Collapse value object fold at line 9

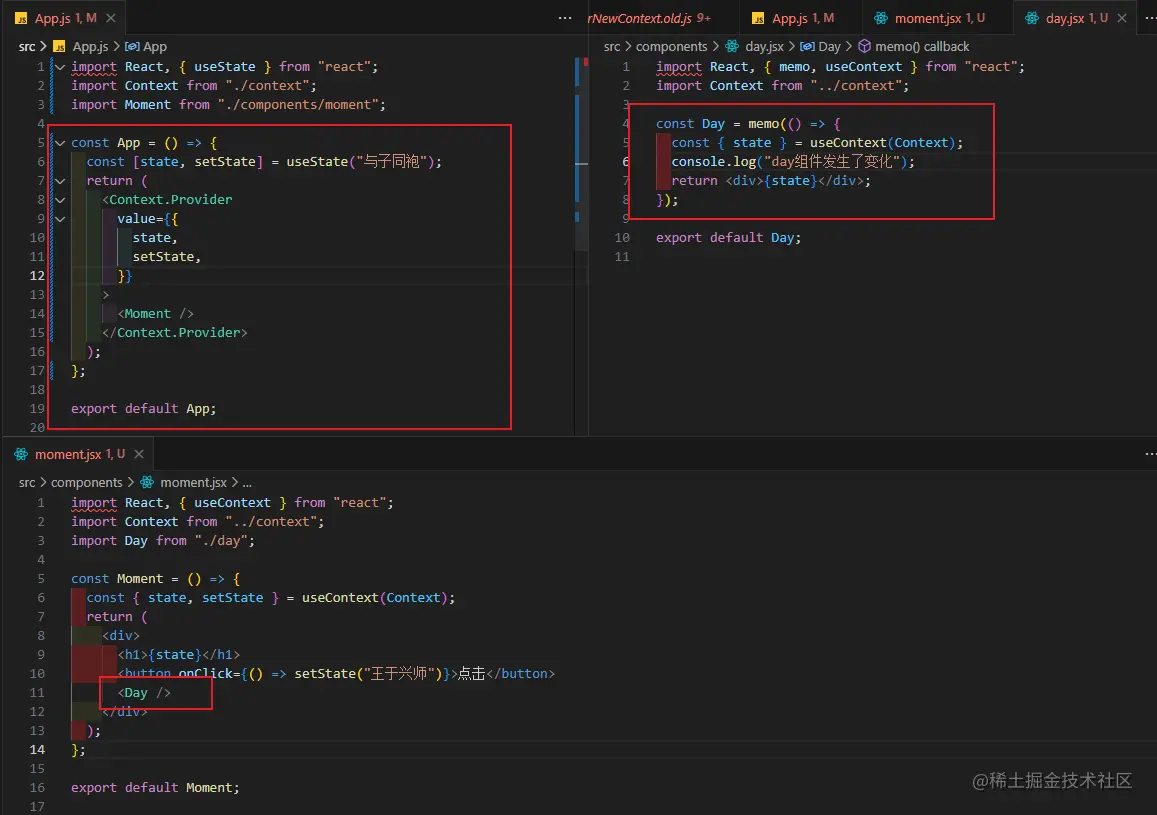click(x=61, y=218)
